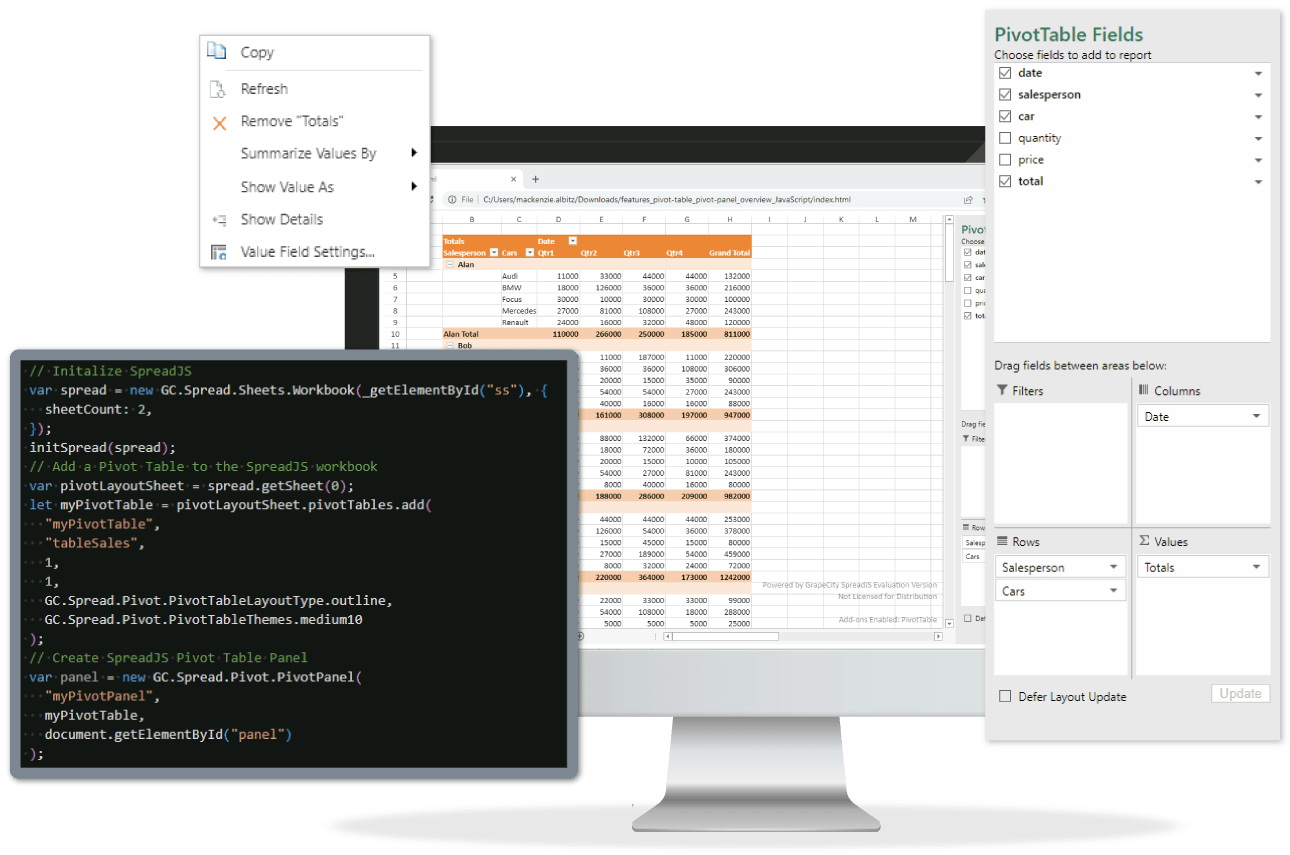Open the Salesperson filter button in pivot table
Viewport: 1290px width, 855px height.
click(493, 253)
